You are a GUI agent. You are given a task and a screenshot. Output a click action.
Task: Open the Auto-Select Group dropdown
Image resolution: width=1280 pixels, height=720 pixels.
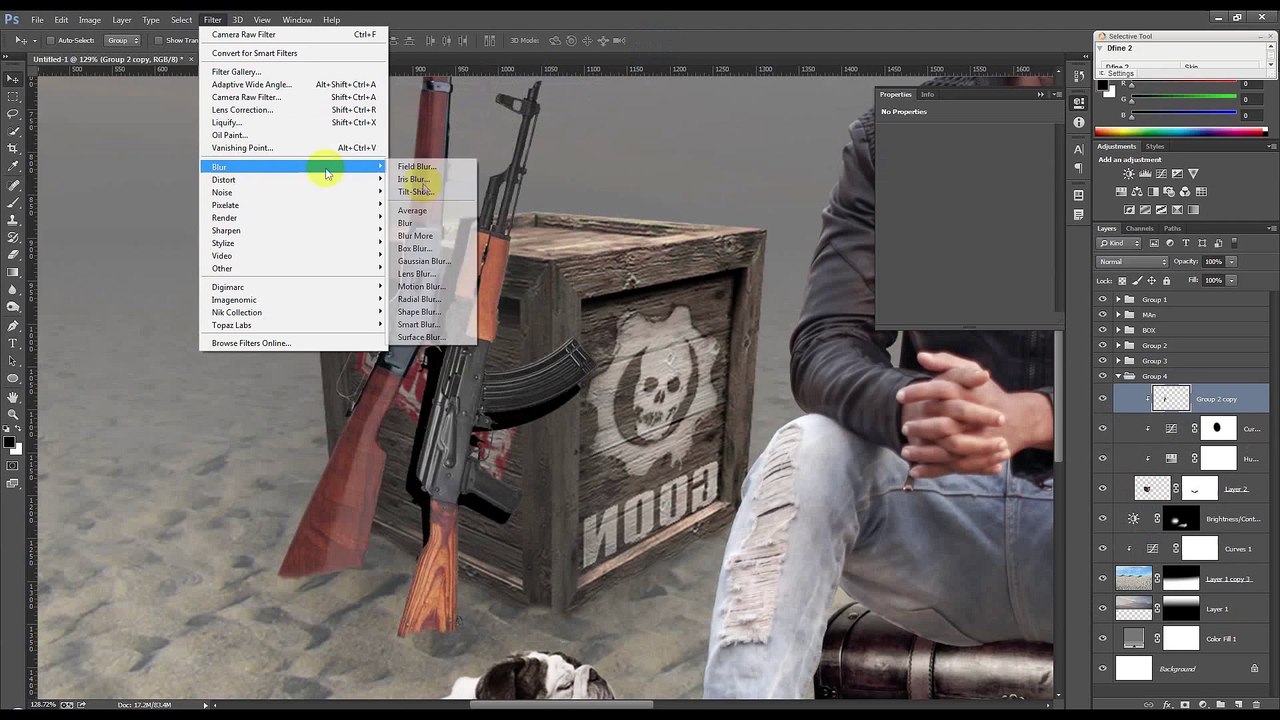(123, 40)
